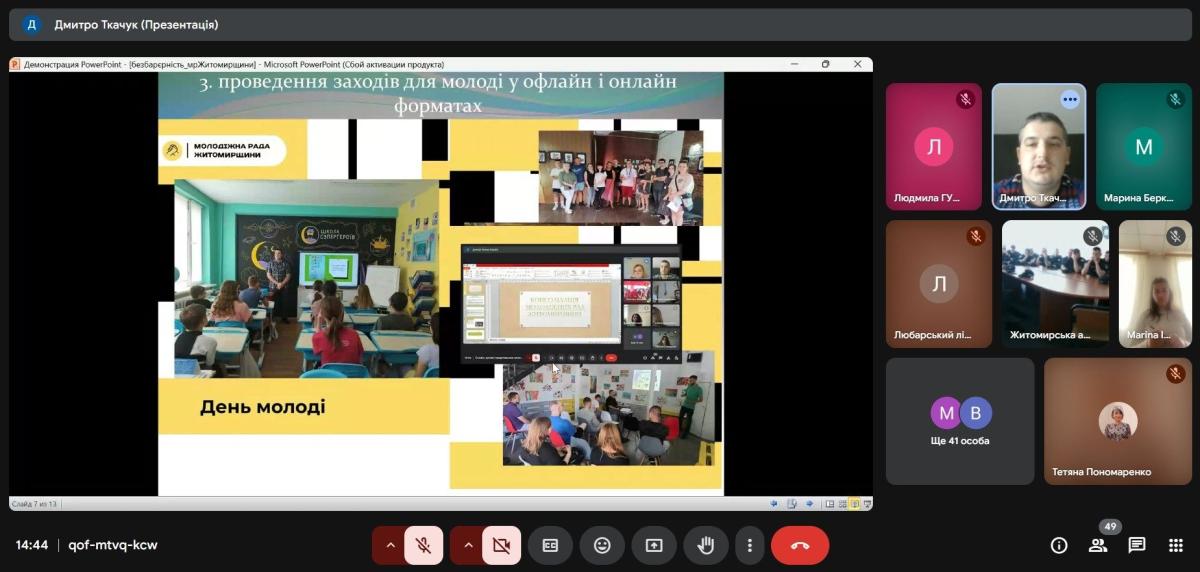Open options on Дмитро Ткачук's video tile
This screenshot has height=572, width=1200.
tap(1070, 99)
